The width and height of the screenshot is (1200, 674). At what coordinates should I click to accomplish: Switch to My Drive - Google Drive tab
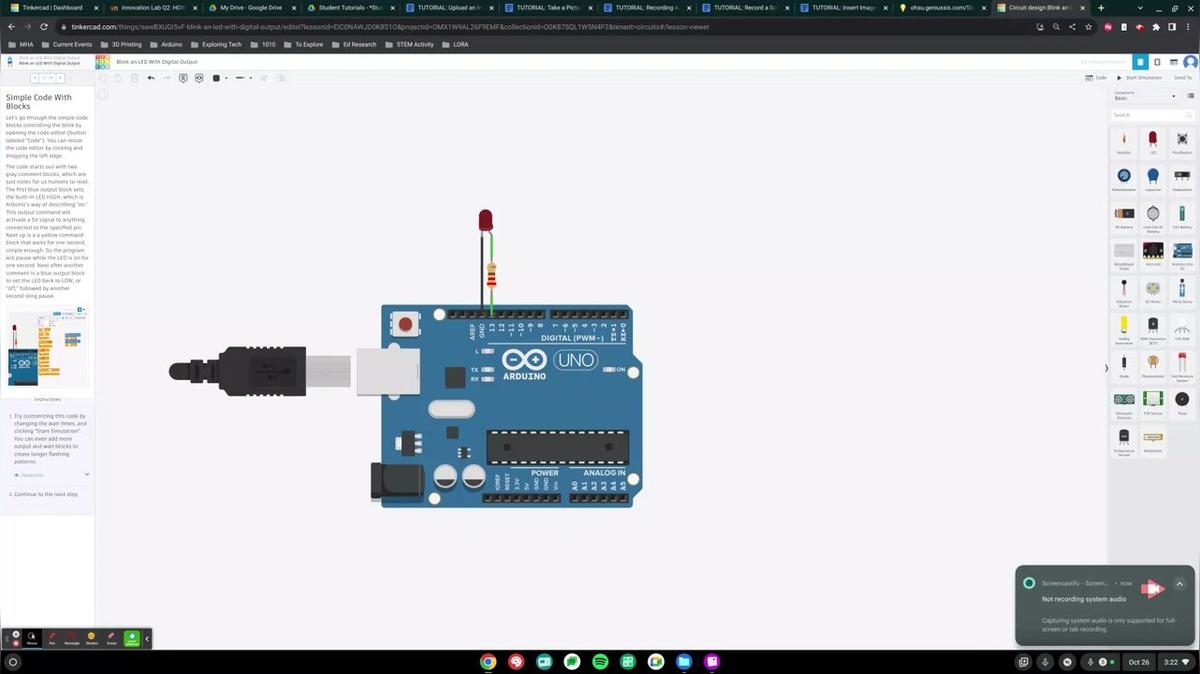[250, 8]
